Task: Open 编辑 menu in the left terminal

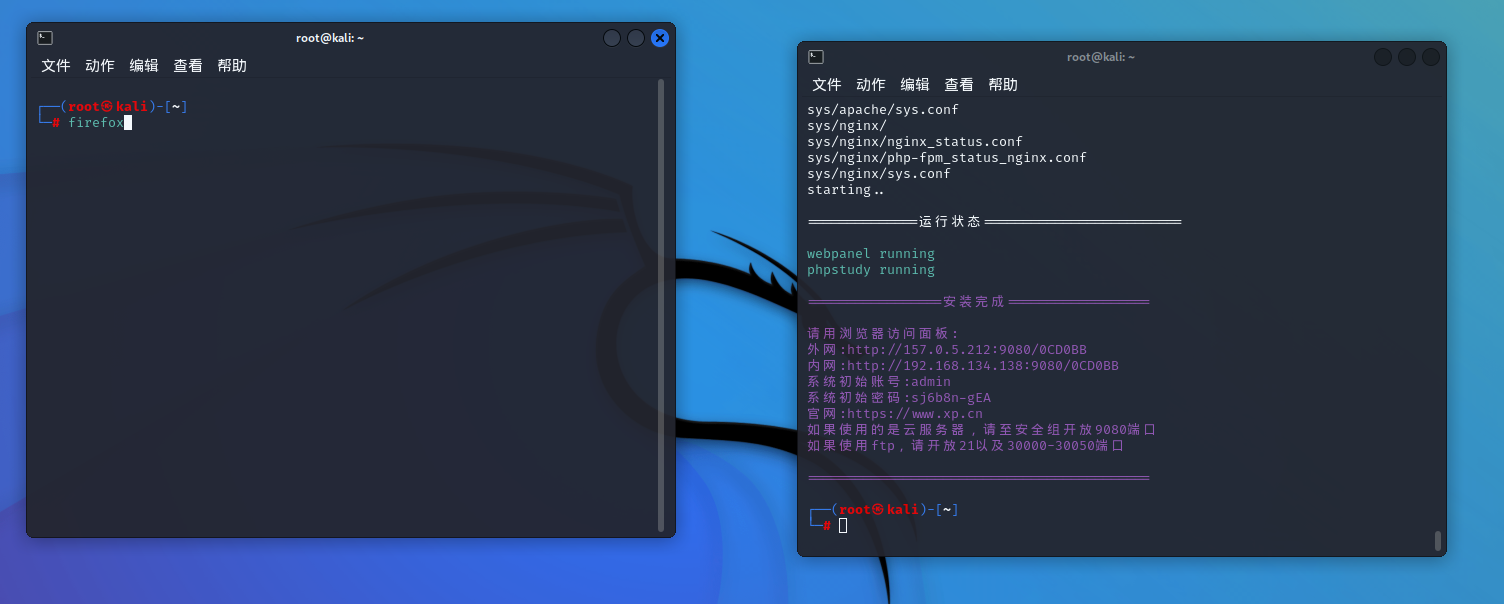Action: (x=144, y=65)
